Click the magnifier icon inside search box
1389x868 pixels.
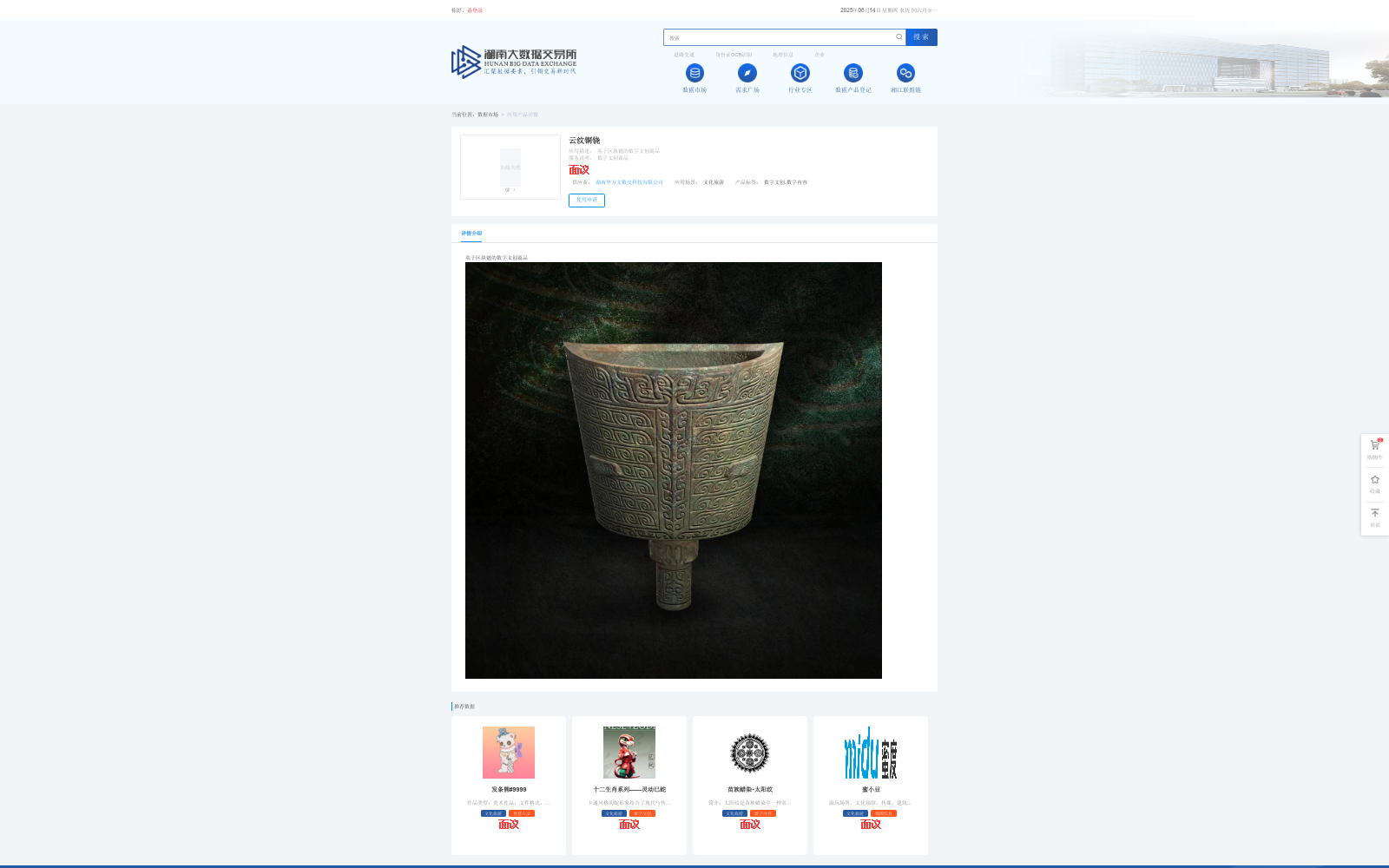(899, 36)
